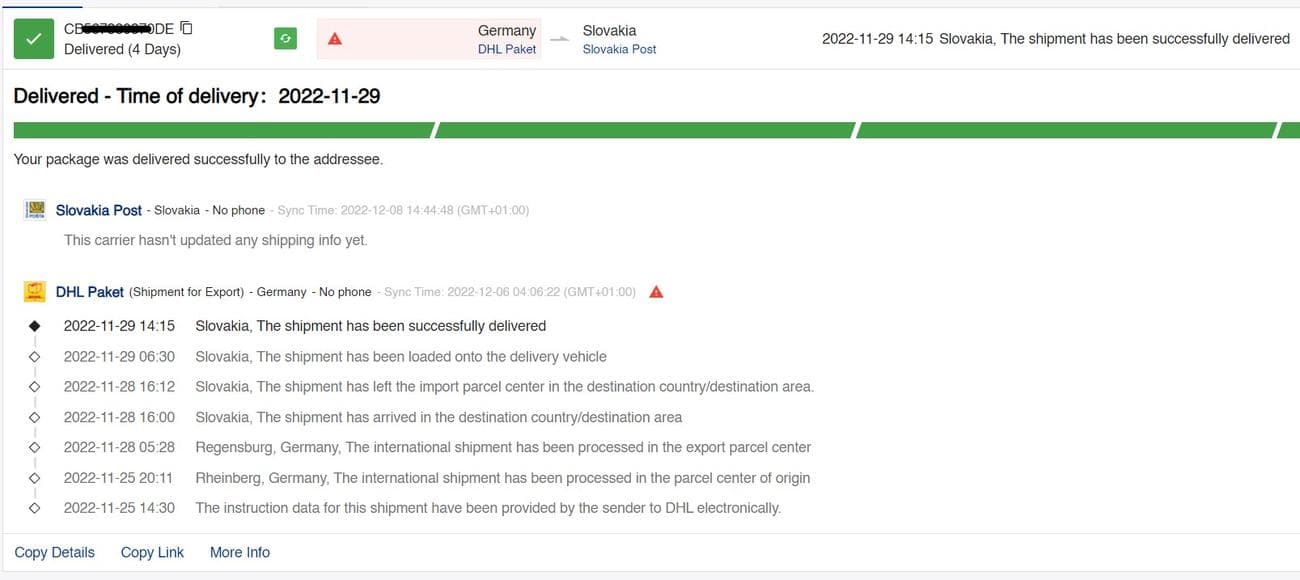
Task: Click the Slovakia Post carrier section heading
Action: (x=99, y=210)
